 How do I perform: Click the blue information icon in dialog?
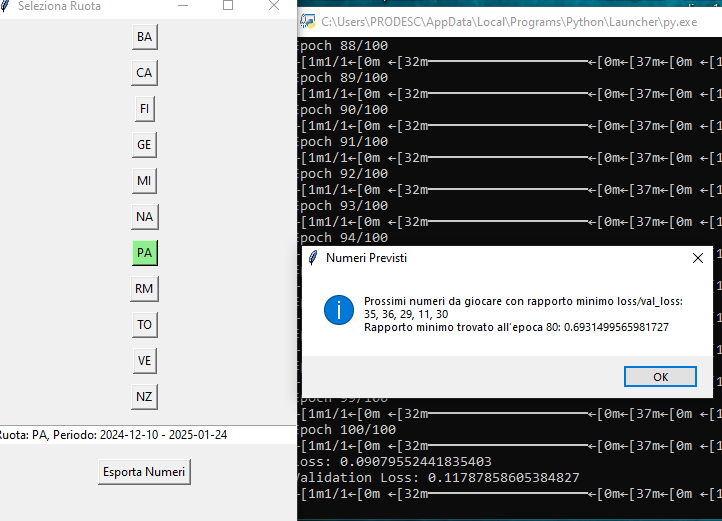coord(339,310)
